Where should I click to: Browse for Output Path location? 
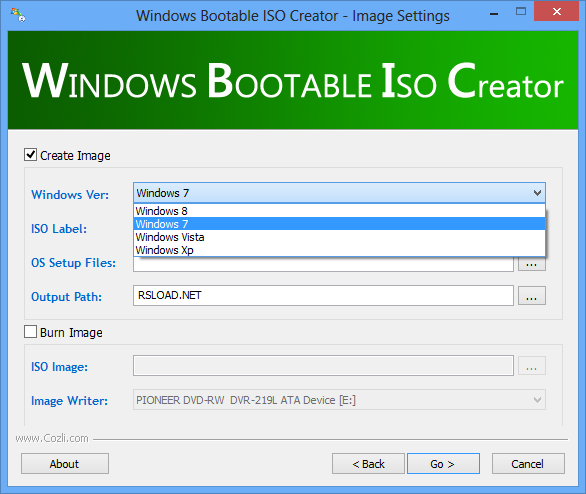pyautogui.click(x=531, y=296)
